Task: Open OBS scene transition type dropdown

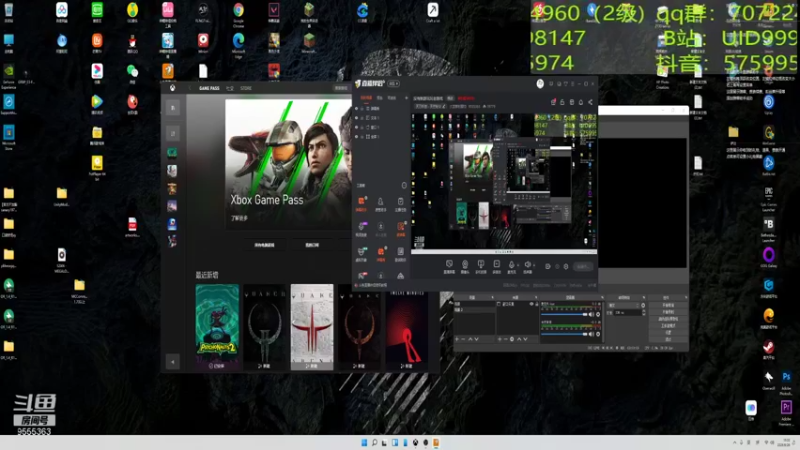Action: [623, 305]
